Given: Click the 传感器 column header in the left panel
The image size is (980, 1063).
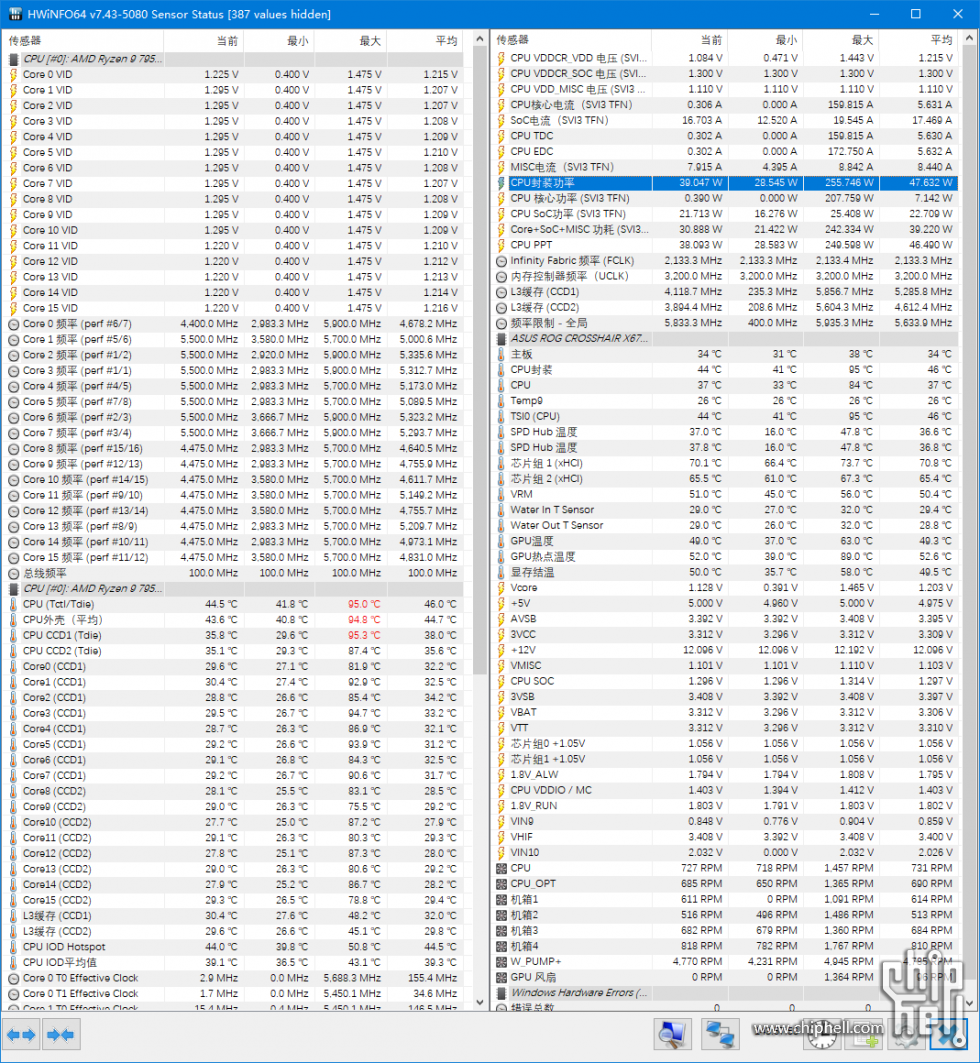Looking at the screenshot, I should pyautogui.click(x=84, y=41).
